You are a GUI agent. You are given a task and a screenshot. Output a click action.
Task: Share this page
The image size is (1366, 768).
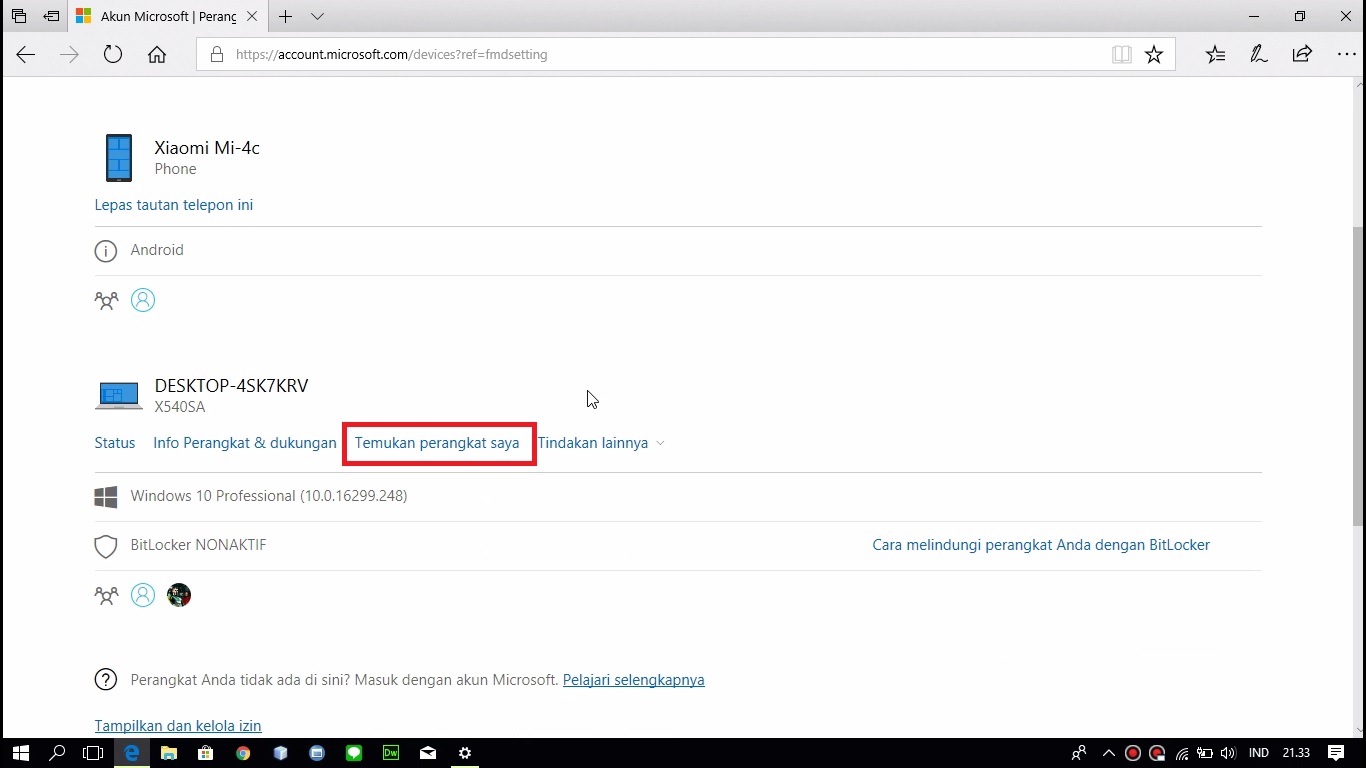tap(1302, 55)
